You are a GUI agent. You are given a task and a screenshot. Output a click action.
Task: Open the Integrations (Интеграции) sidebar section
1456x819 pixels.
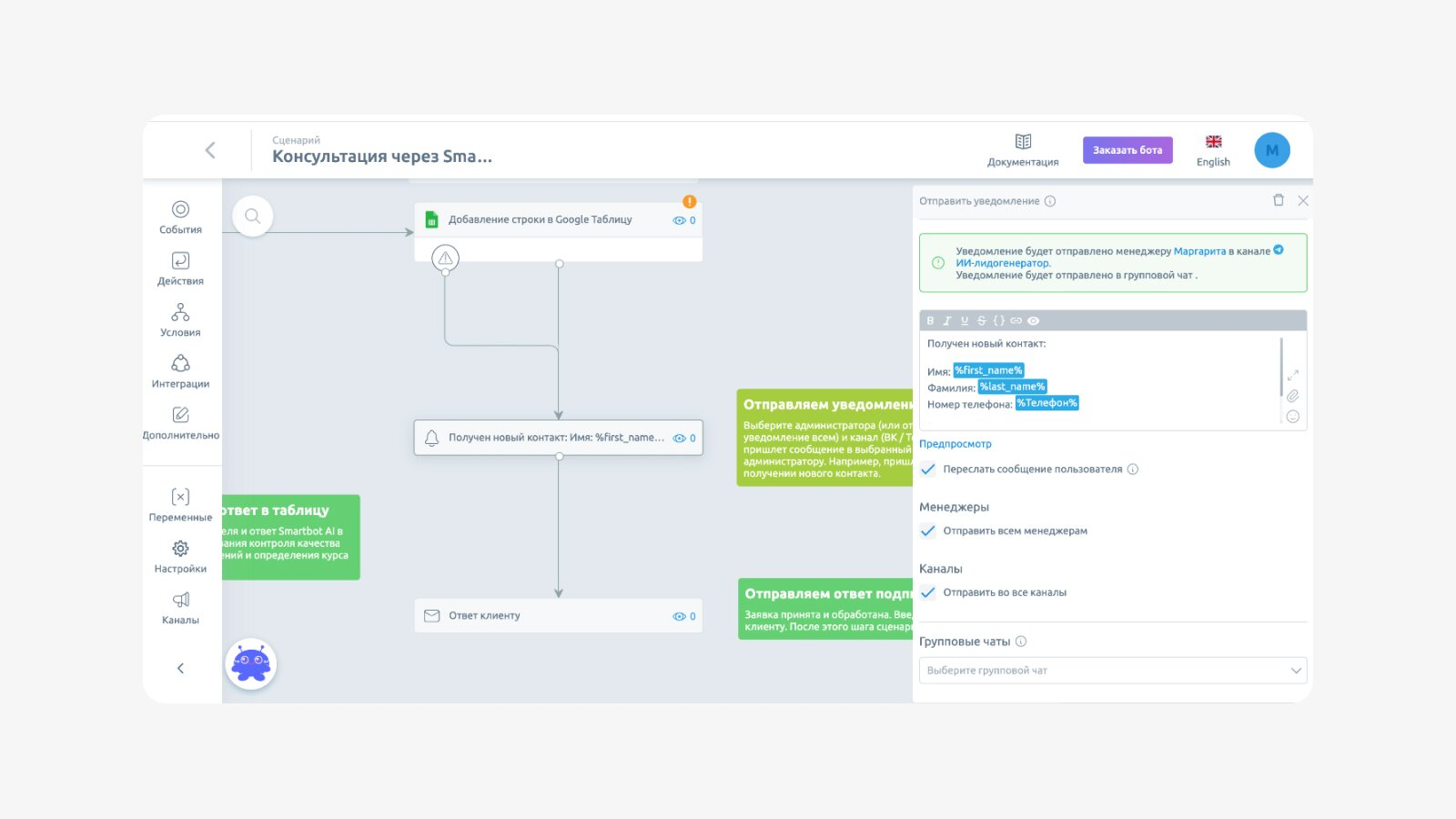coord(180,371)
